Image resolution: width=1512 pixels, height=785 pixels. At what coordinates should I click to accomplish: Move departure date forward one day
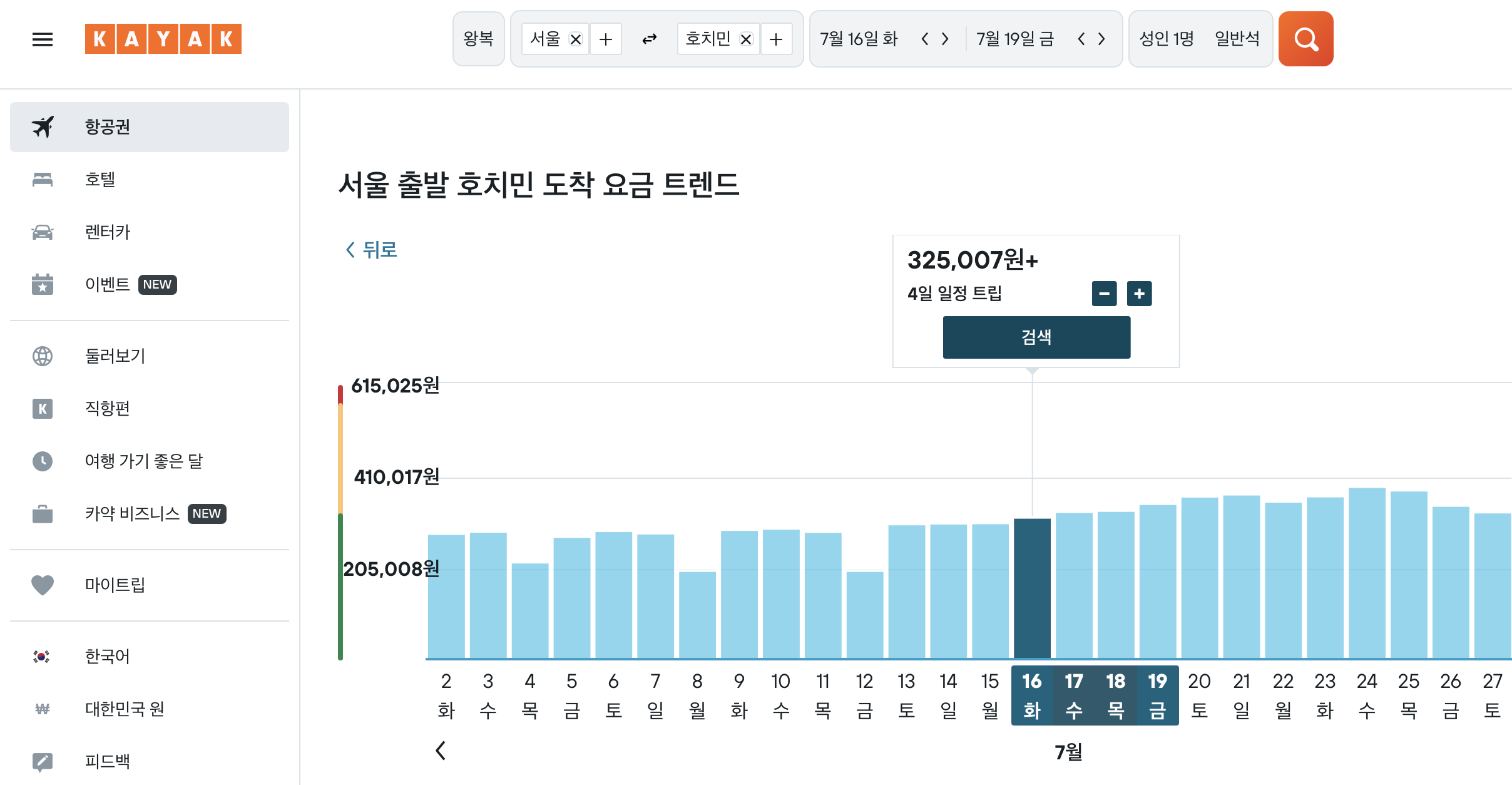click(946, 39)
